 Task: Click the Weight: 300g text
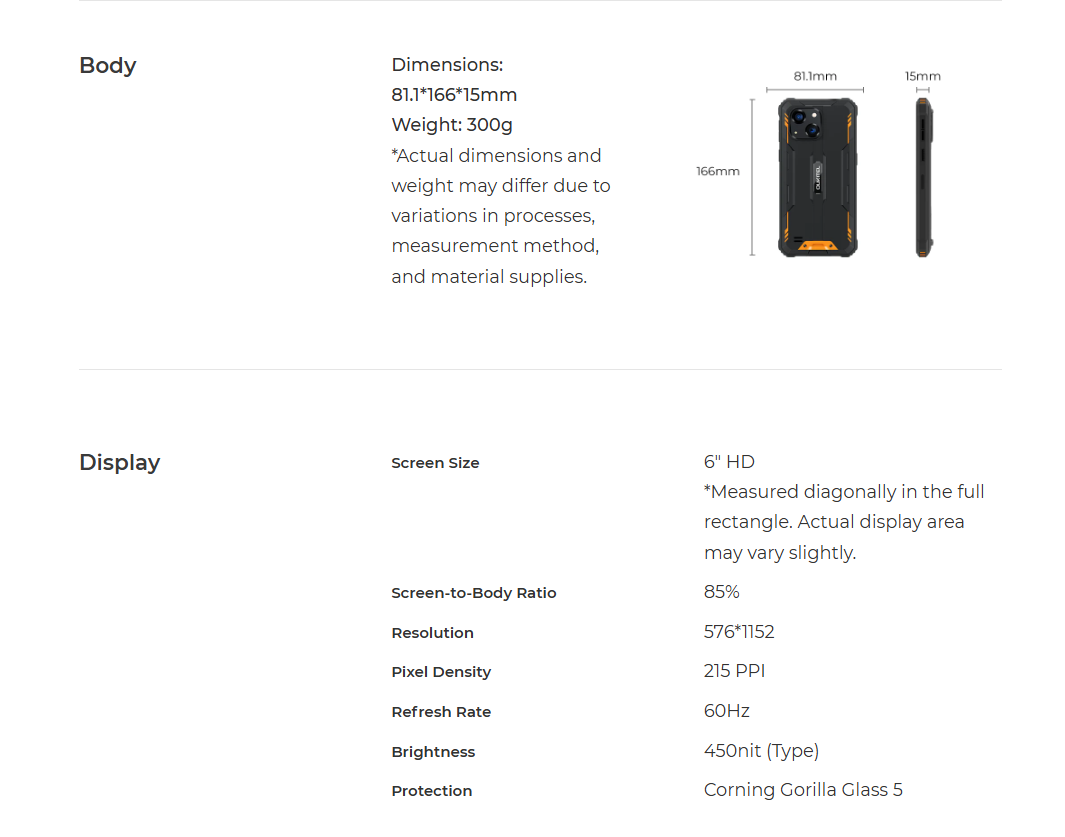pyautogui.click(x=452, y=125)
